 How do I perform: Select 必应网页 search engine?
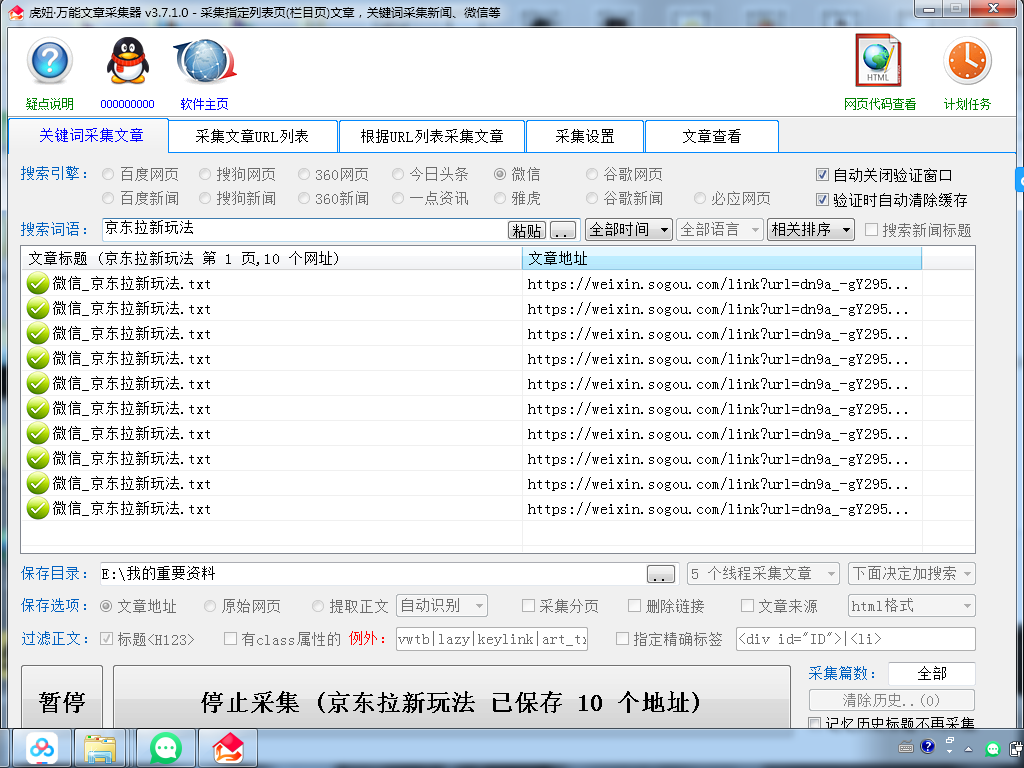click(x=700, y=199)
